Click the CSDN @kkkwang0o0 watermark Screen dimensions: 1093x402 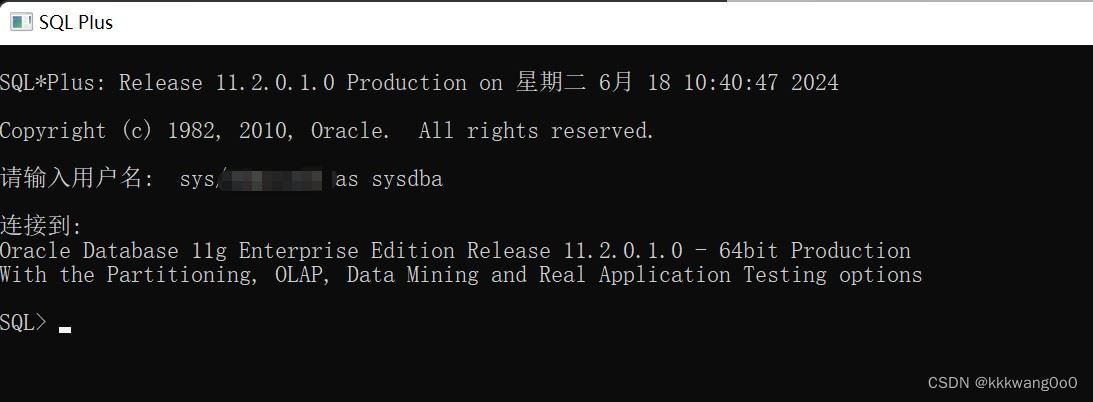coord(1002,383)
